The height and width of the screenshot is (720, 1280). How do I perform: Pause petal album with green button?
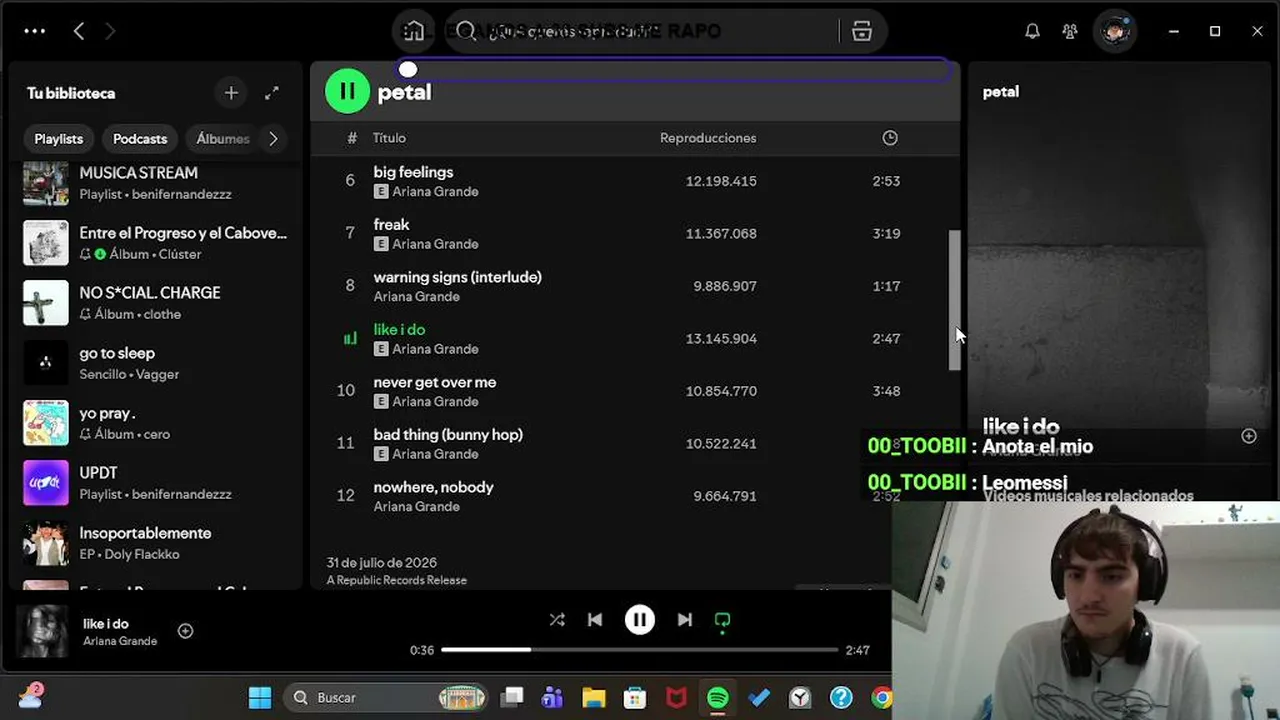coord(347,92)
